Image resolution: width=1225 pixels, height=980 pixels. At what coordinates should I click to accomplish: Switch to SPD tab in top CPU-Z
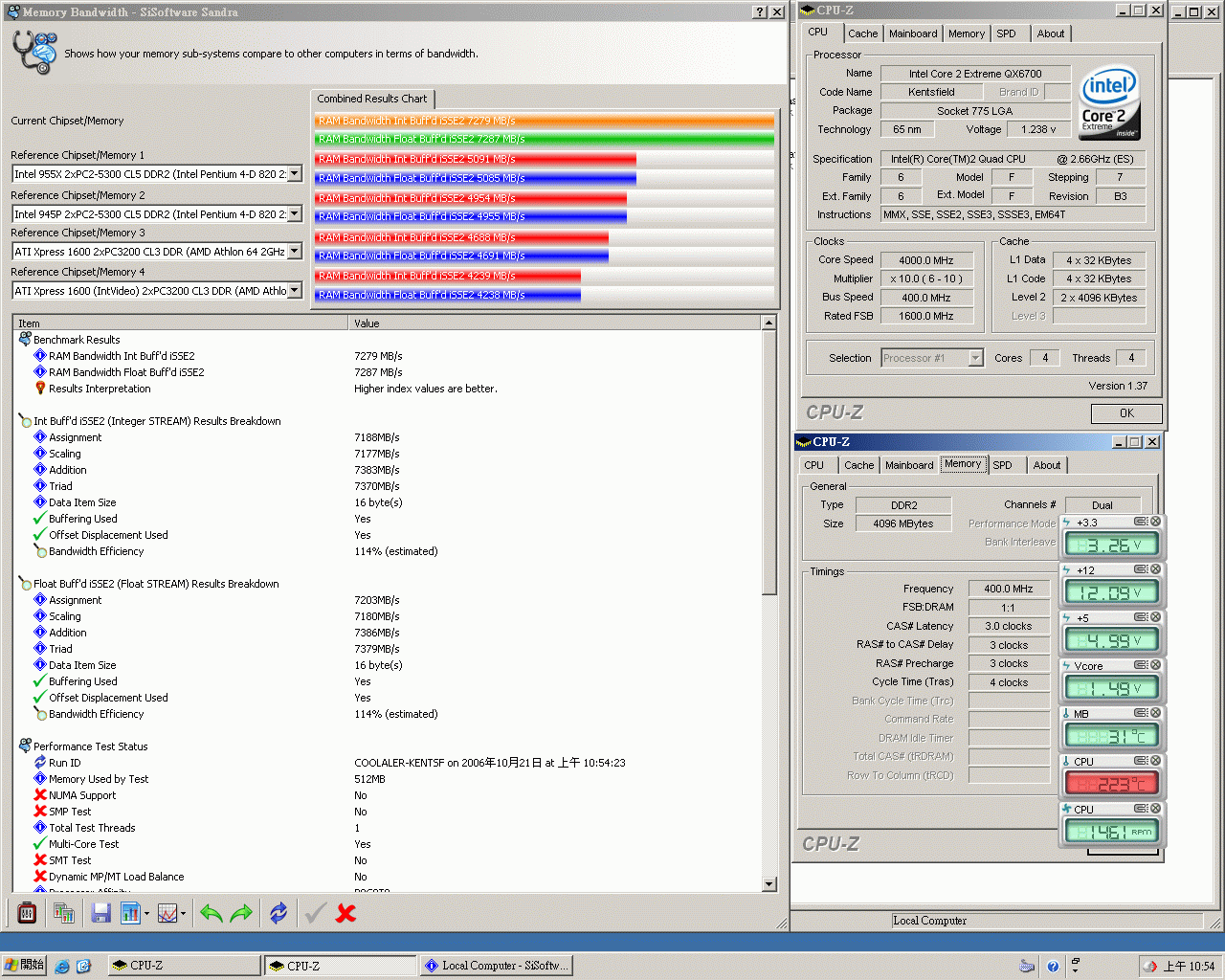[1006, 33]
